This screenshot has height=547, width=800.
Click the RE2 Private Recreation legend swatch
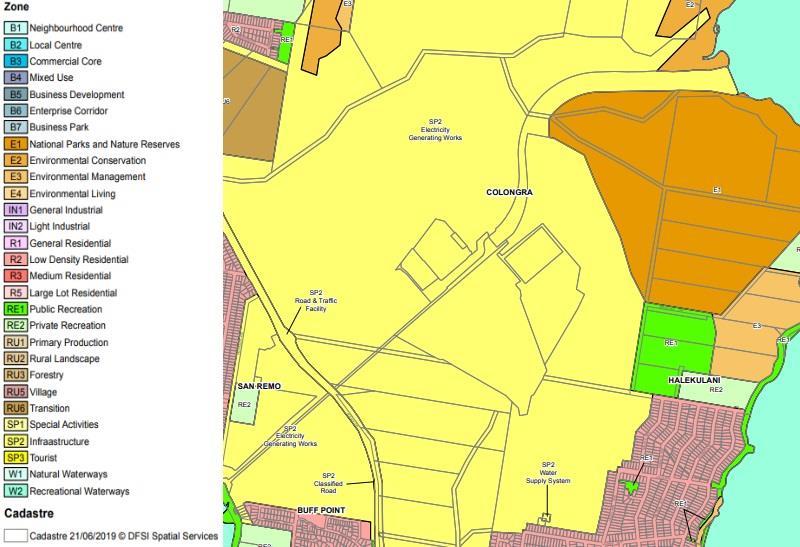coord(15,325)
